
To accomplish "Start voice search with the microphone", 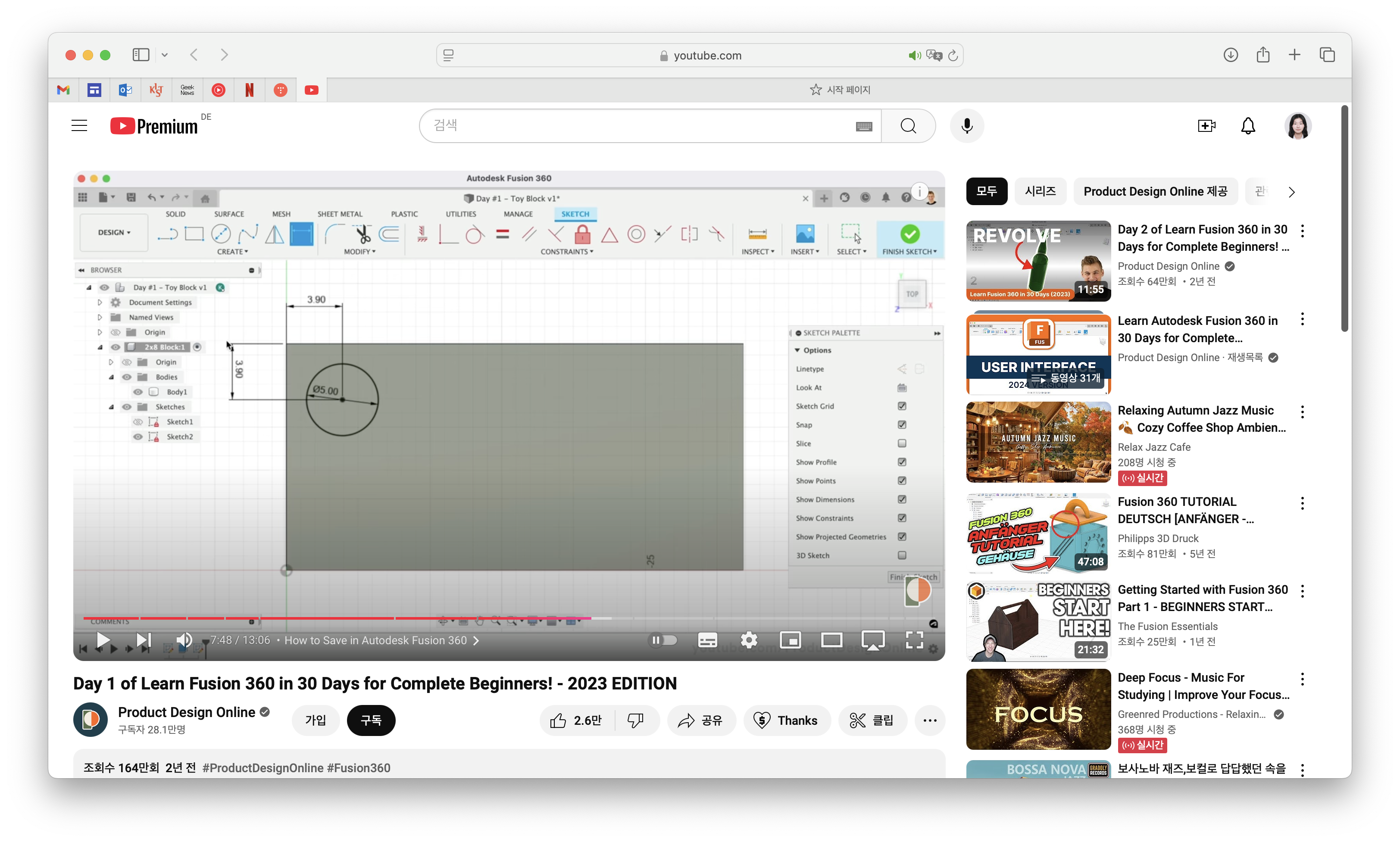I will [967, 125].
